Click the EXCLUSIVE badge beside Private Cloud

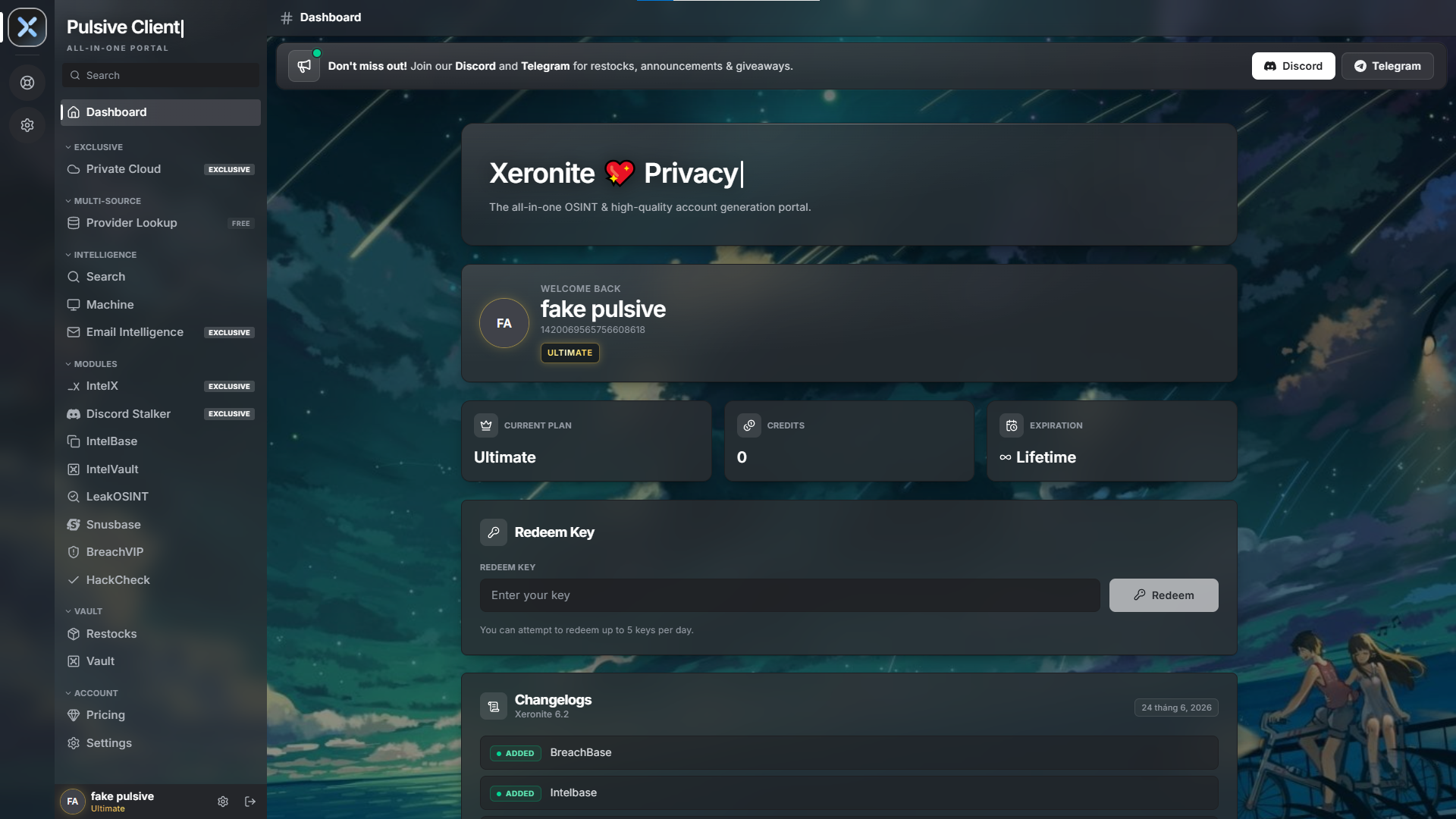point(229,169)
